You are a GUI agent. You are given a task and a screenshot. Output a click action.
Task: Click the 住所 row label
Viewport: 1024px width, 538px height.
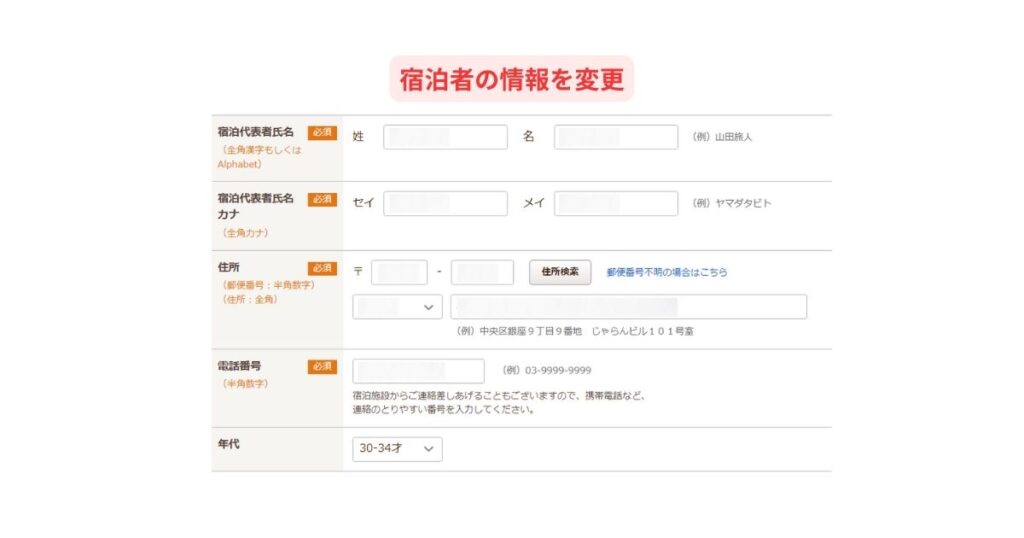pyautogui.click(x=229, y=268)
